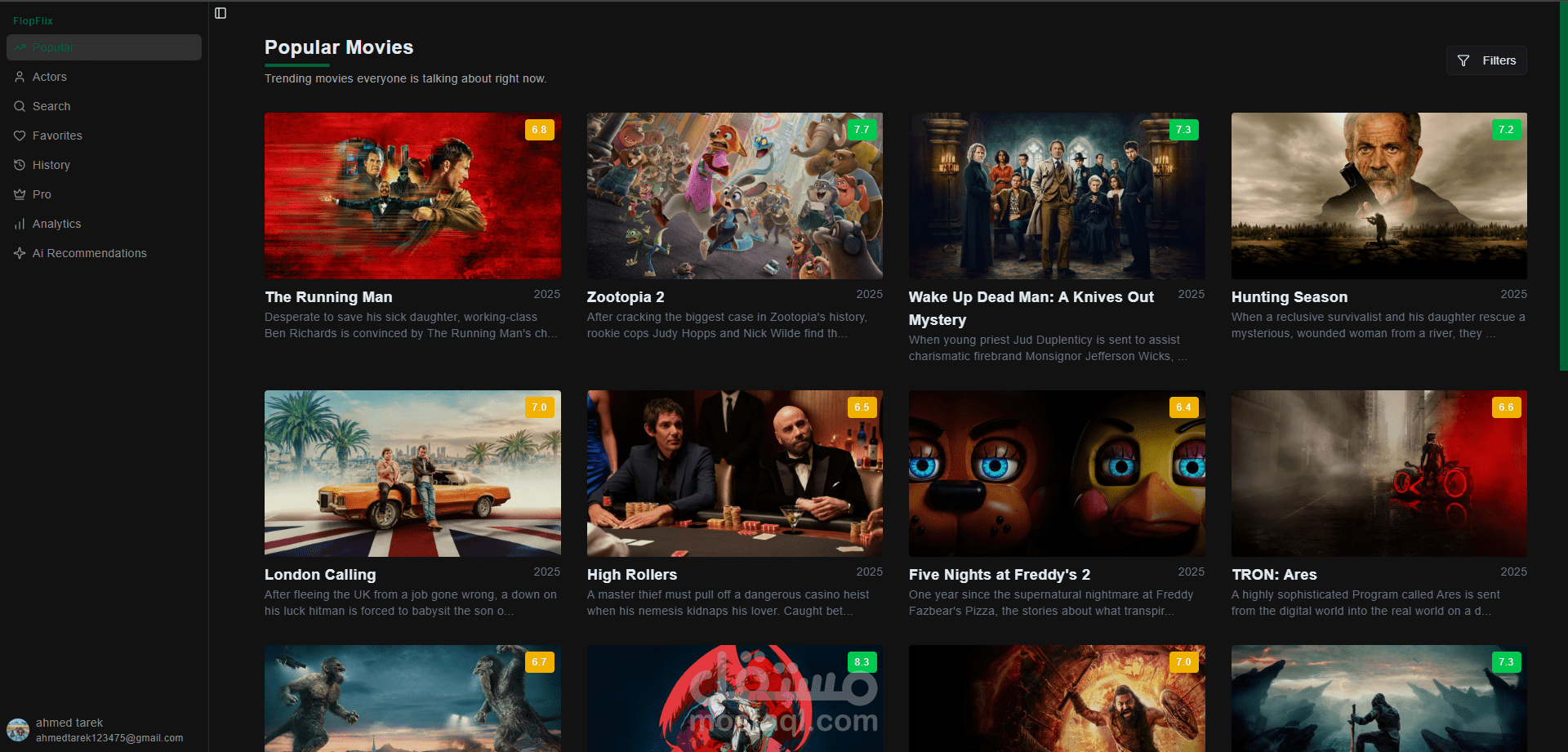Open the Hunting Season poster
This screenshot has height=752, width=1568.
click(1379, 196)
